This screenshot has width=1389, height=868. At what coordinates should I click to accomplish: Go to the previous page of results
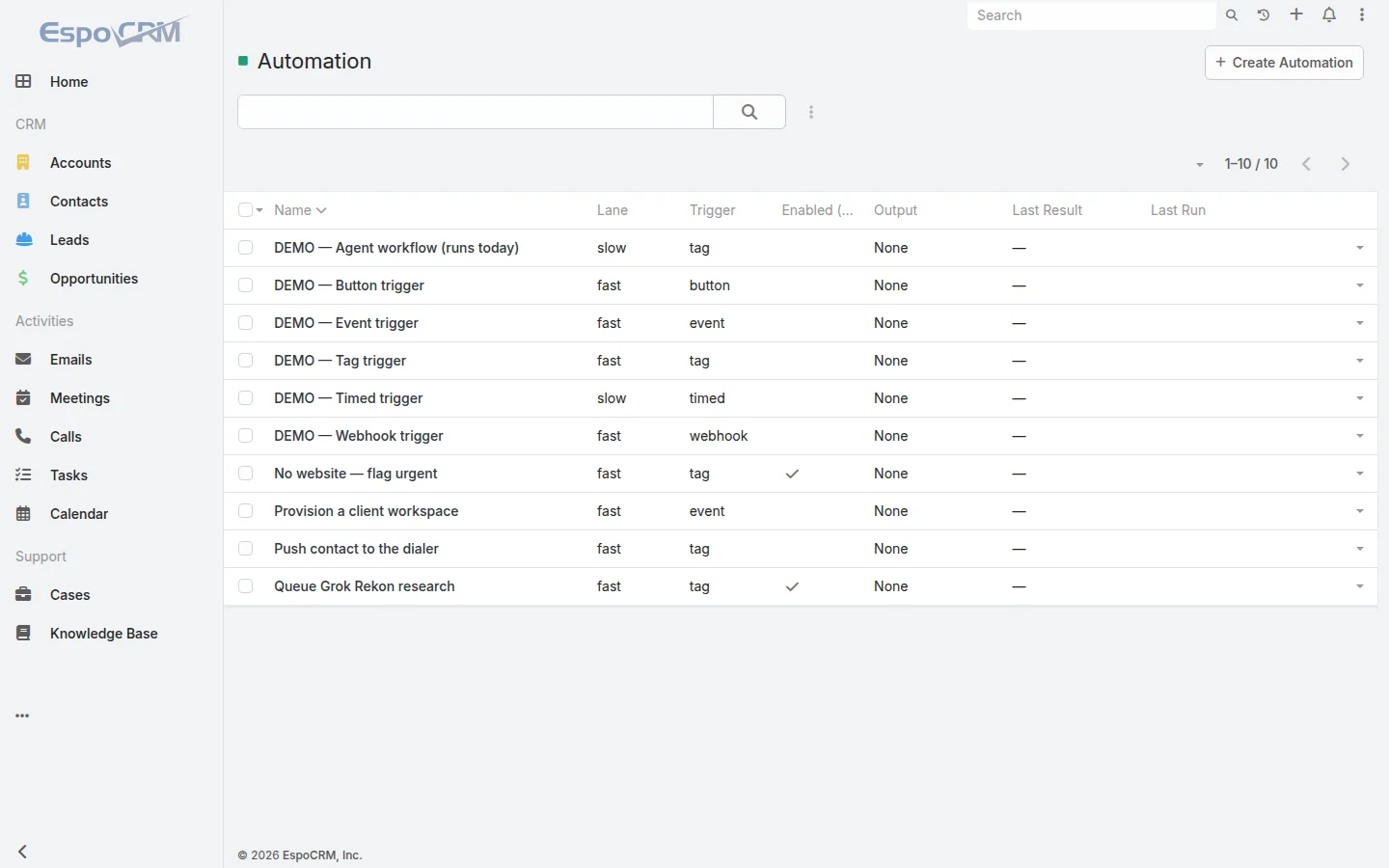pyautogui.click(x=1307, y=164)
